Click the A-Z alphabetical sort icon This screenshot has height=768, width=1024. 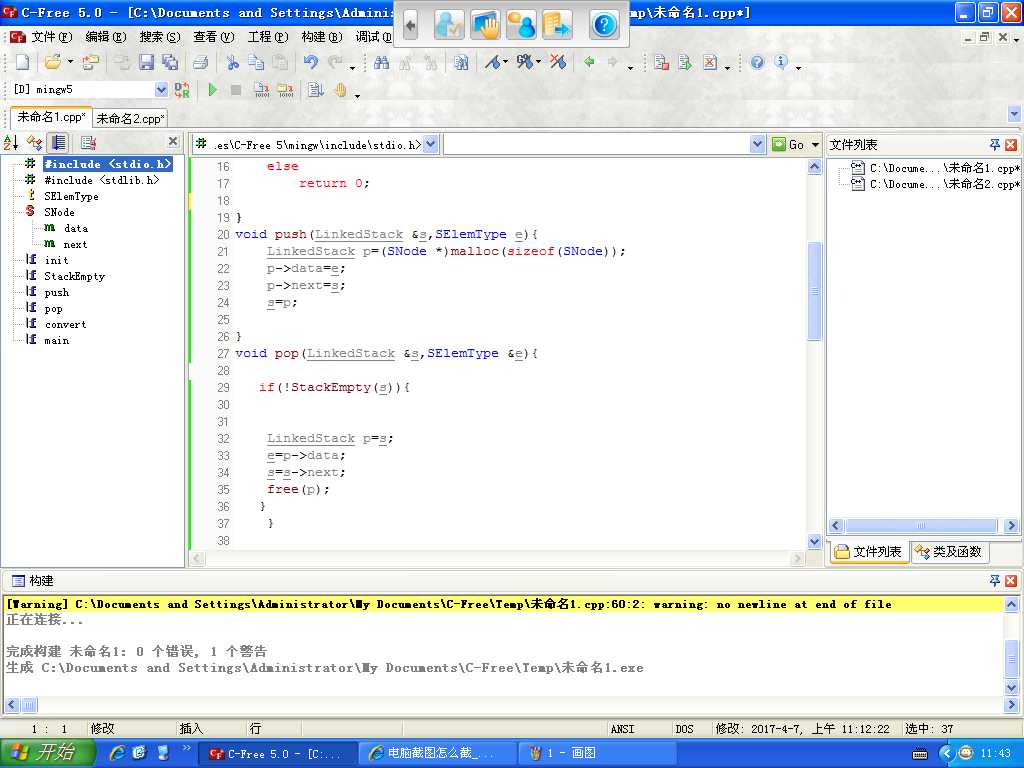tap(11, 142)
